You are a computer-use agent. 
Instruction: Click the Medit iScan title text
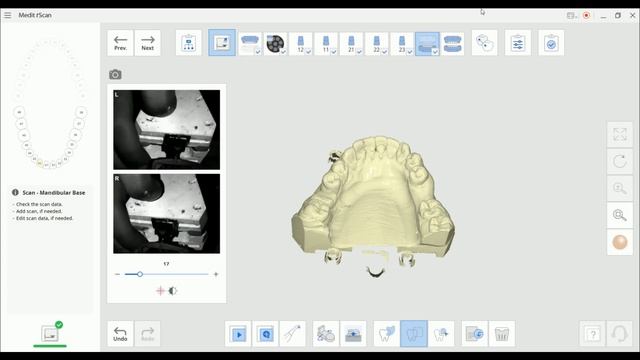click(35, 15)
